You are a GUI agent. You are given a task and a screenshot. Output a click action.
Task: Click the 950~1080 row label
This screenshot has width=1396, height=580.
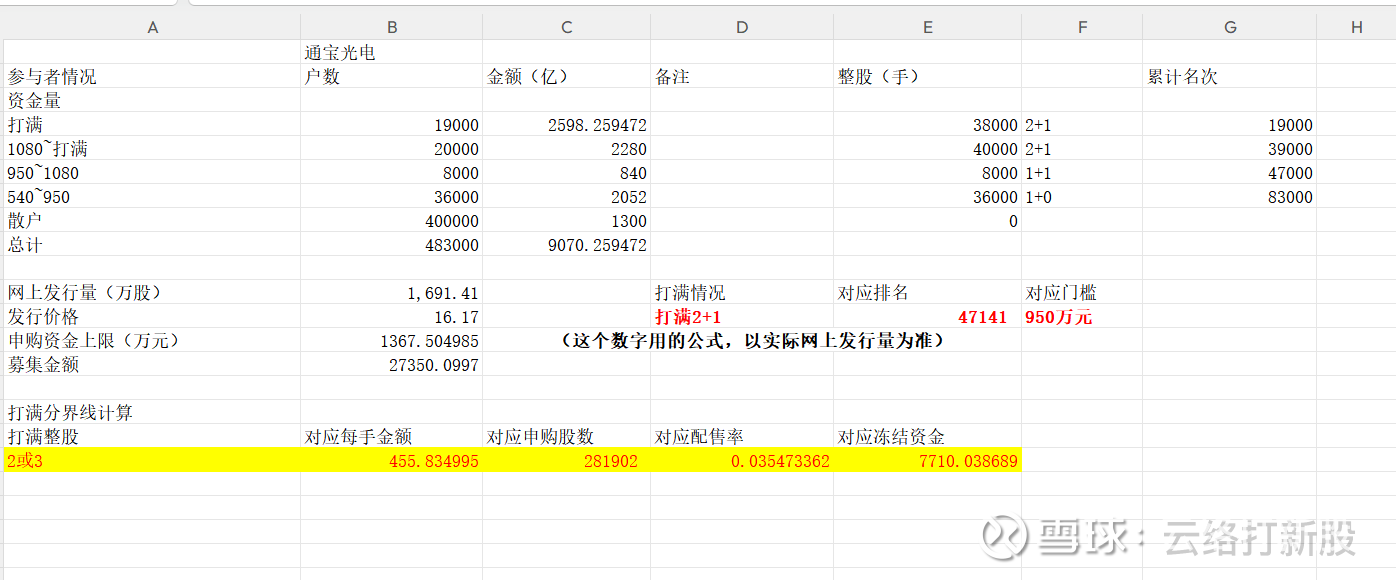(x=152, y=172)
